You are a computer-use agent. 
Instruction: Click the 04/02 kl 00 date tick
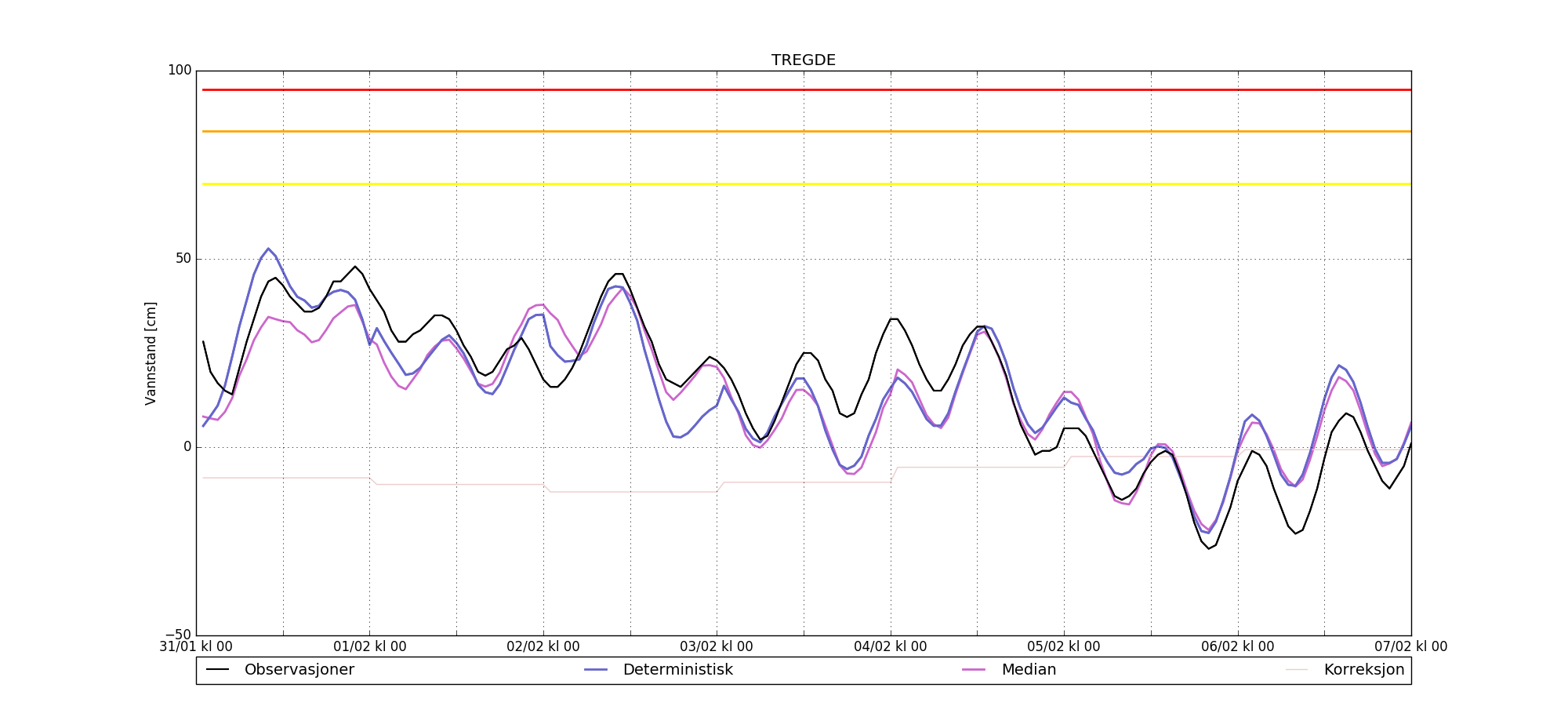(x=890, y=647)
